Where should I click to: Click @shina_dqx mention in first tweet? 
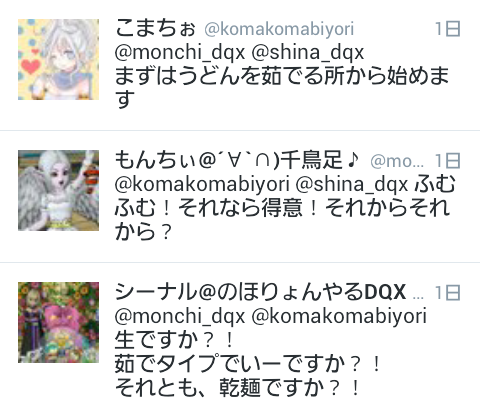coord(307,53)
